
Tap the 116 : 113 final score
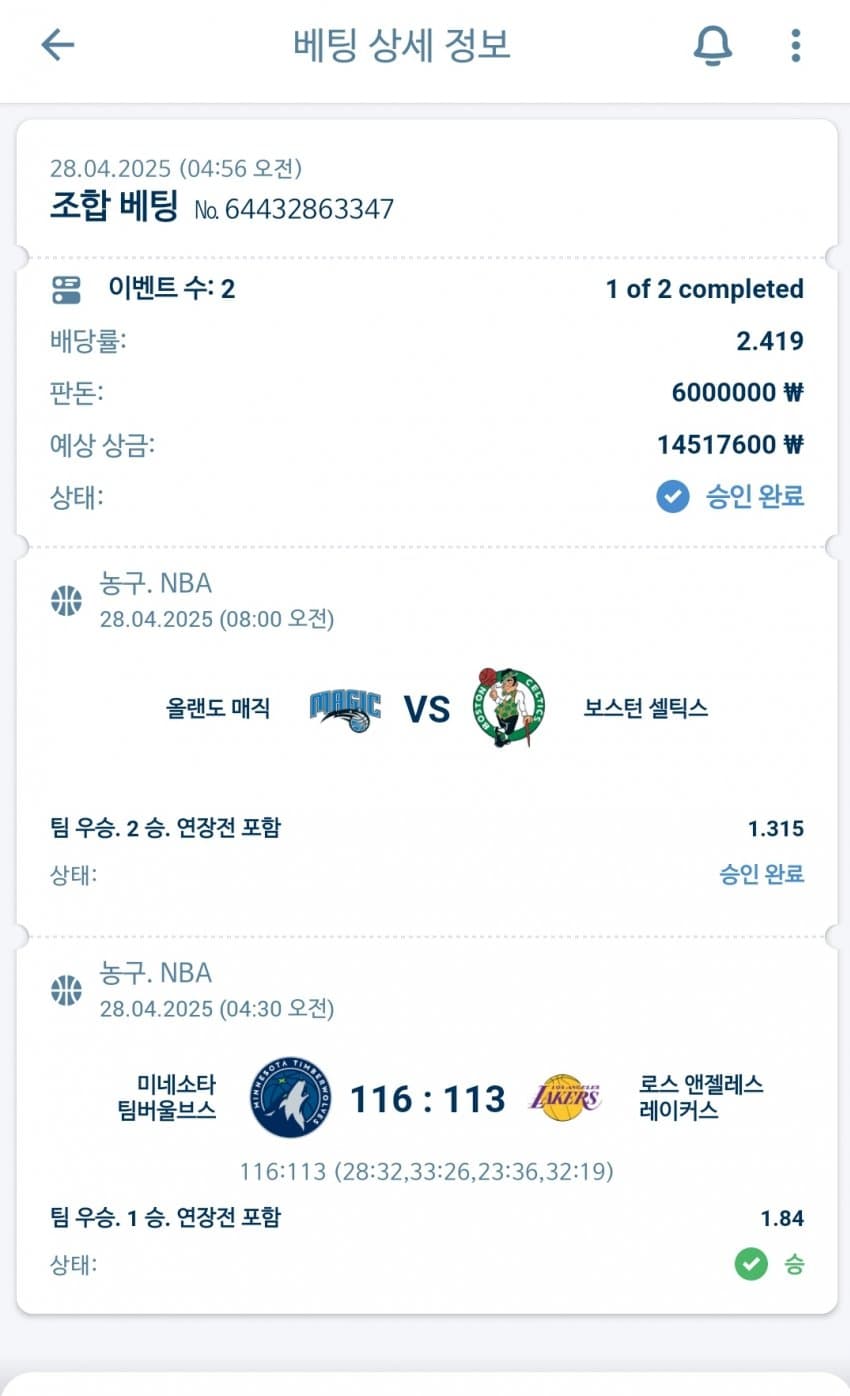click(428, 1099)
